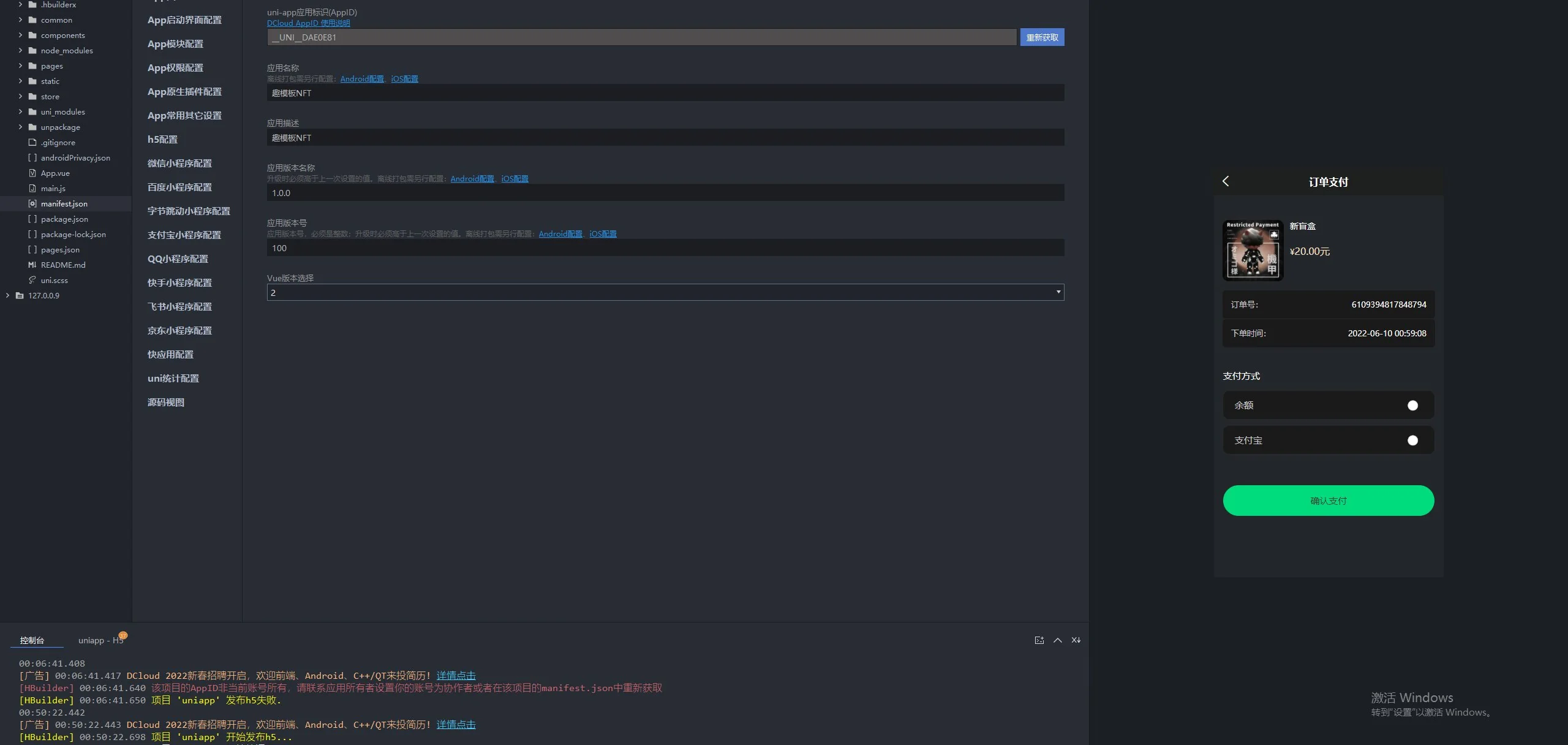Open App.vue file in tree

pyautogui.click(x=55, y=173)
